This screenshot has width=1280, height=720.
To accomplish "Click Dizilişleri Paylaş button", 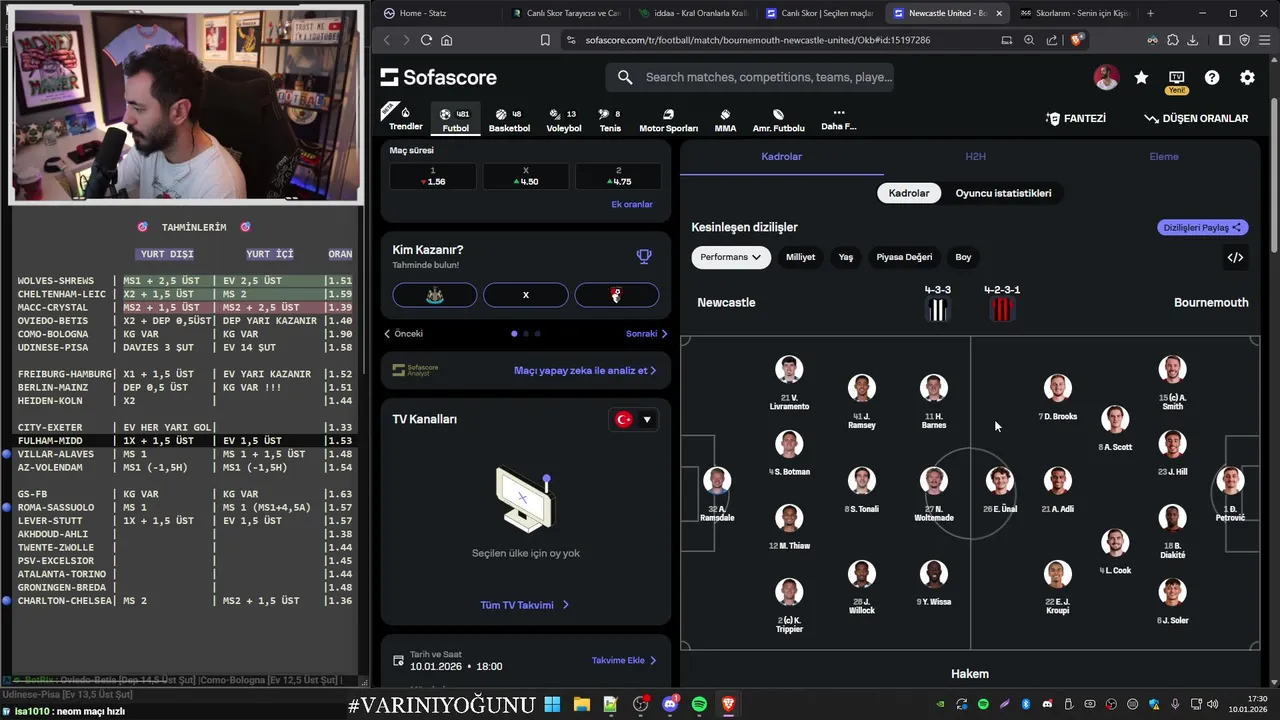I will (x=1202, y=227).
